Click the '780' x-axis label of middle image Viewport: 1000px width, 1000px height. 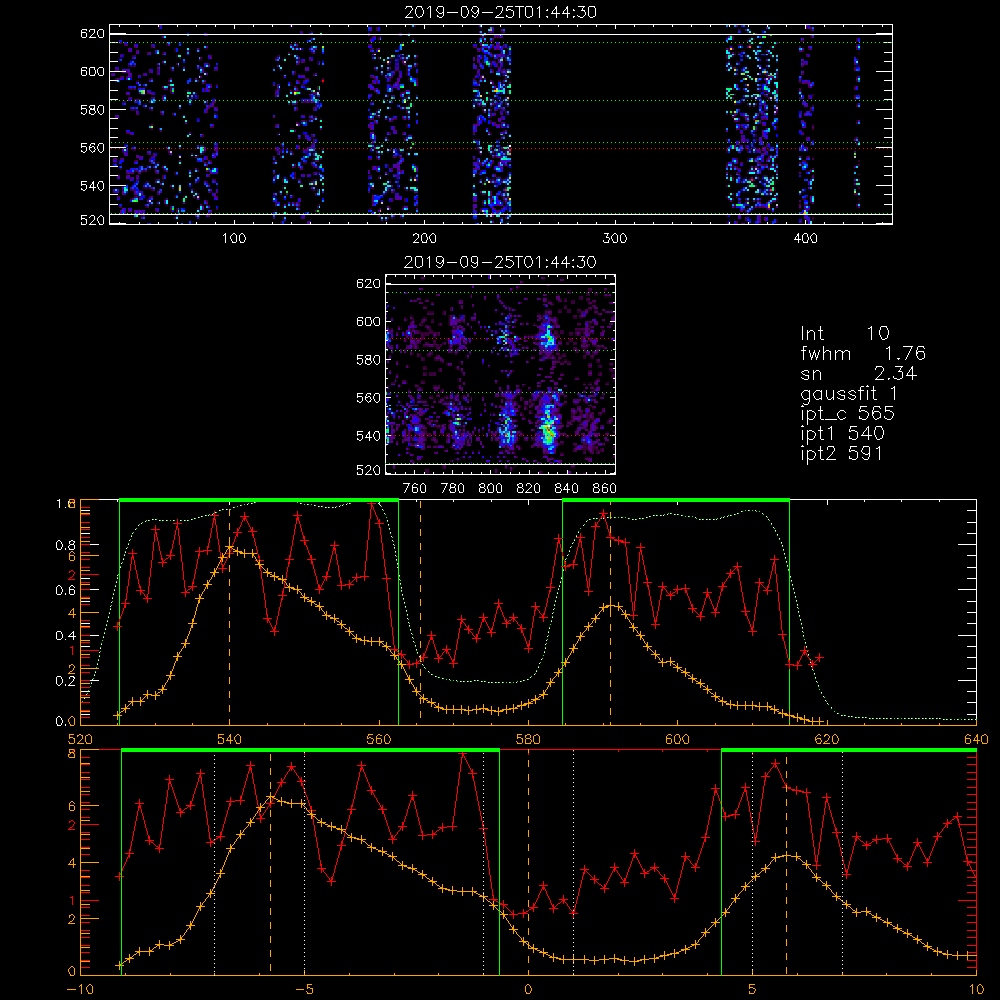[453, 489]
